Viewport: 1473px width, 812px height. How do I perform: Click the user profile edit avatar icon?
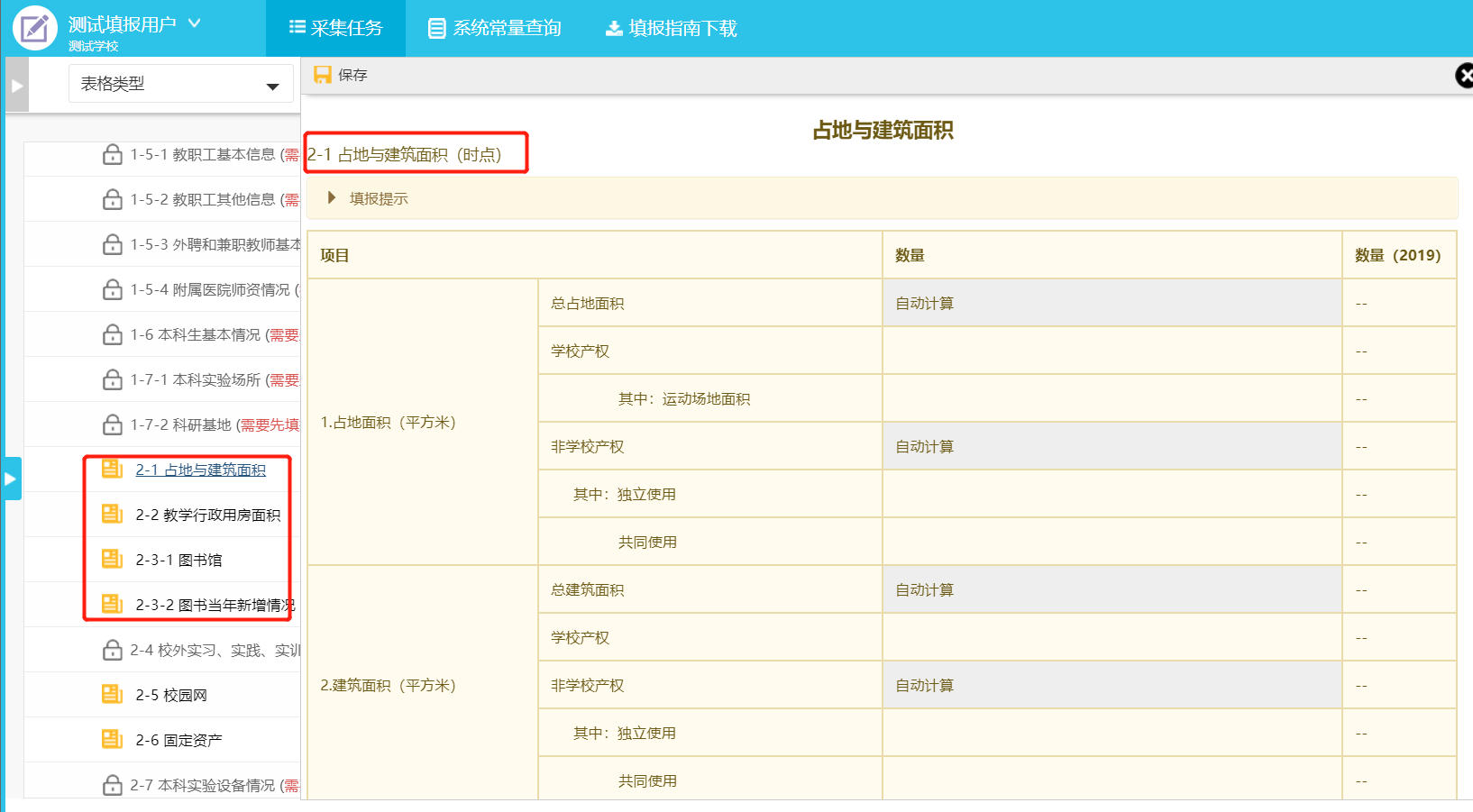34,28
